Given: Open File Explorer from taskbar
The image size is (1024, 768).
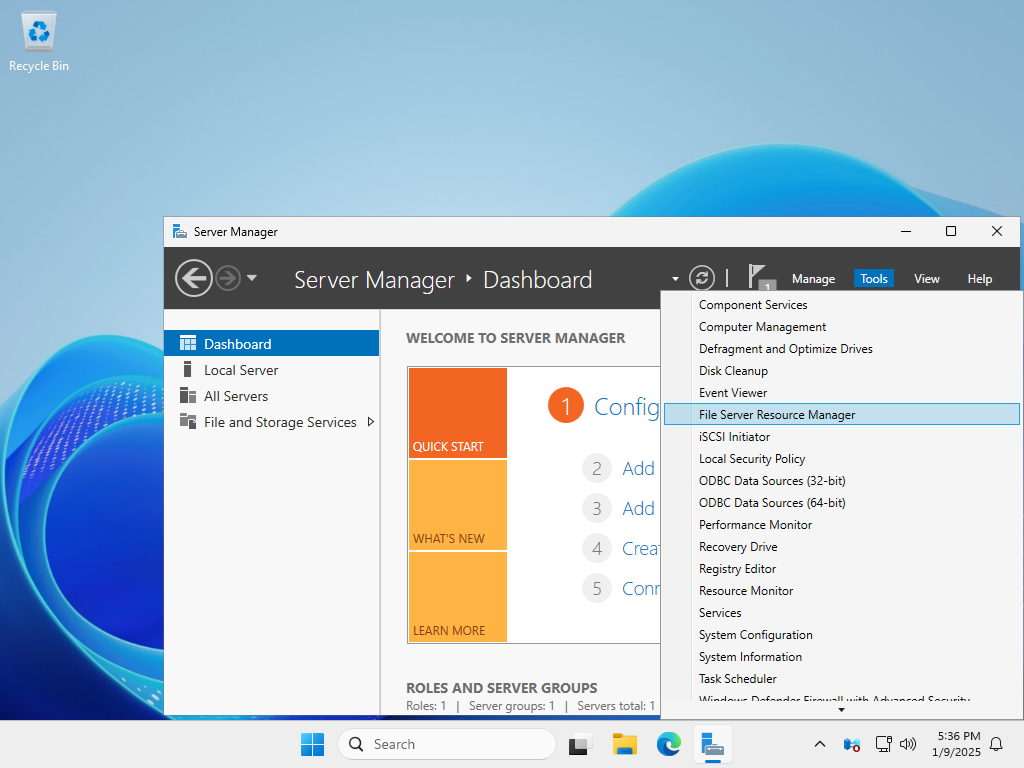Looking at the screenshot, I should click(624, 744).
